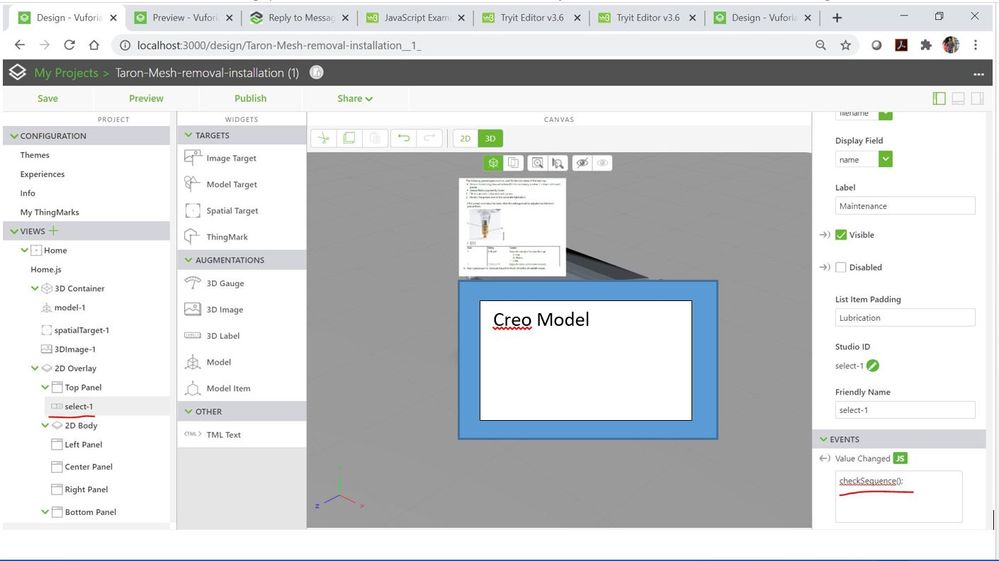Click the List Item Padding input field
999x561 pixels.
coord(905,318)
